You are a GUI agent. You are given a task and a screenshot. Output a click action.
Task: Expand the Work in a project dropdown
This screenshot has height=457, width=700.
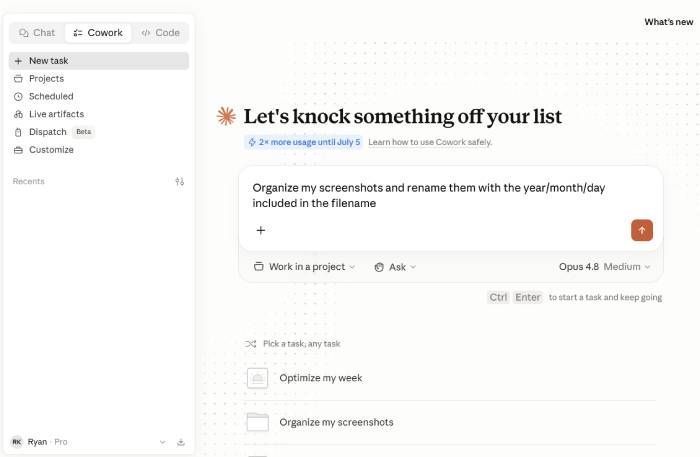[304, 267]
